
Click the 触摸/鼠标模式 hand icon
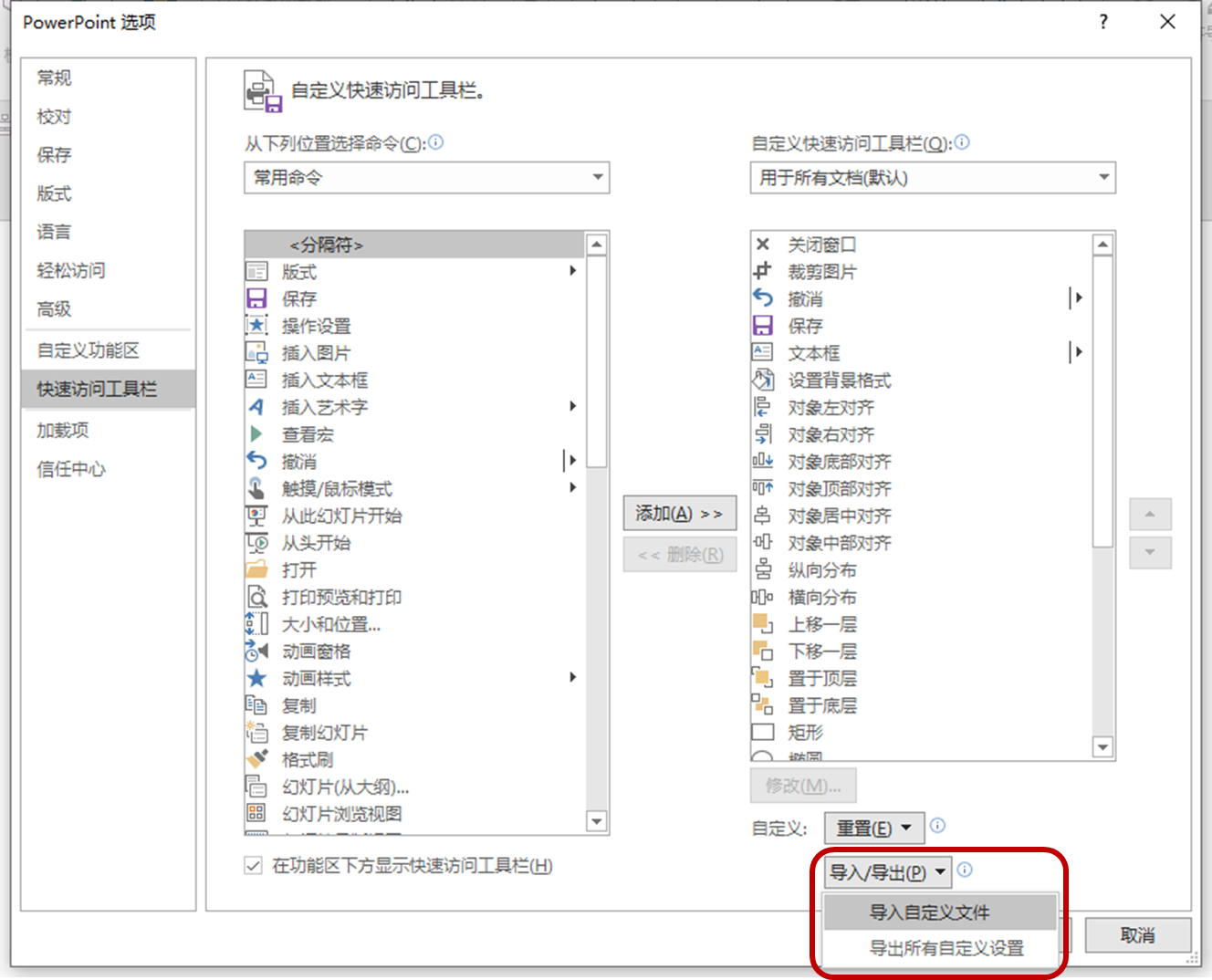point(256,488)
